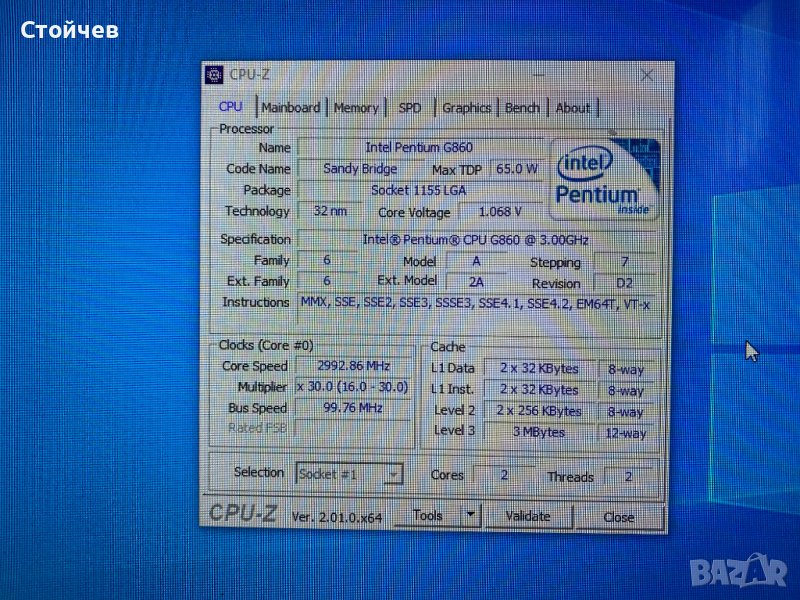Close CPU-Z with the X button
This screenshot has width=800, height=600.
(647, 76)
